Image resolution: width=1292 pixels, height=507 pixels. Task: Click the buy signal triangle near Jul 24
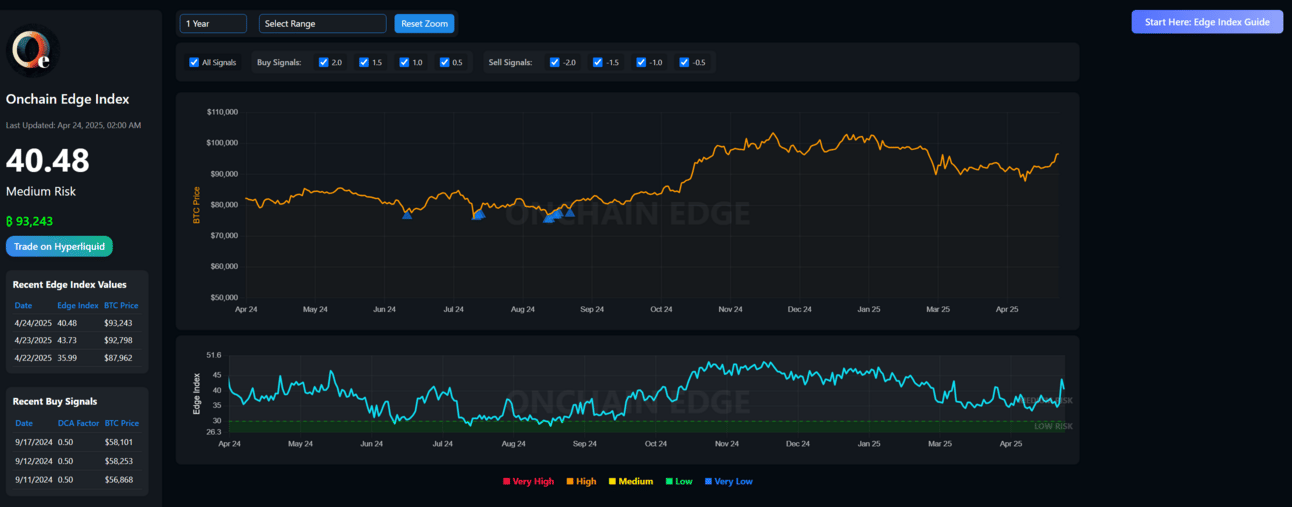(x=478, y=215)
